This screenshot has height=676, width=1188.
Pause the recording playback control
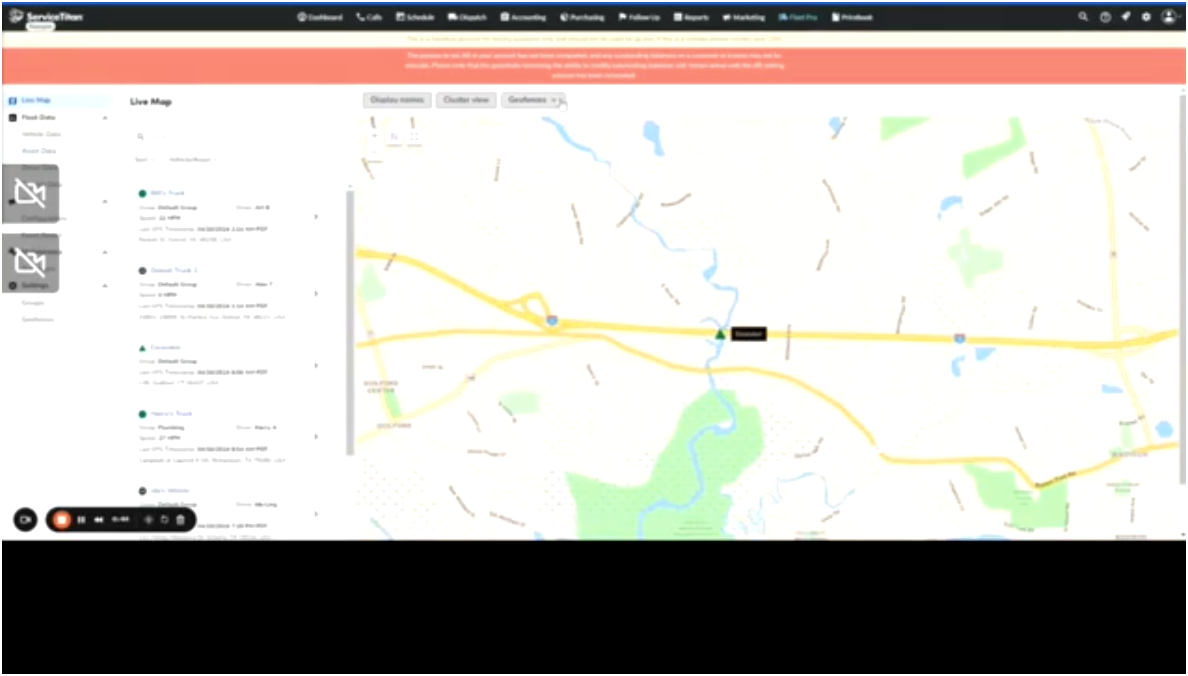pos(80,519)
